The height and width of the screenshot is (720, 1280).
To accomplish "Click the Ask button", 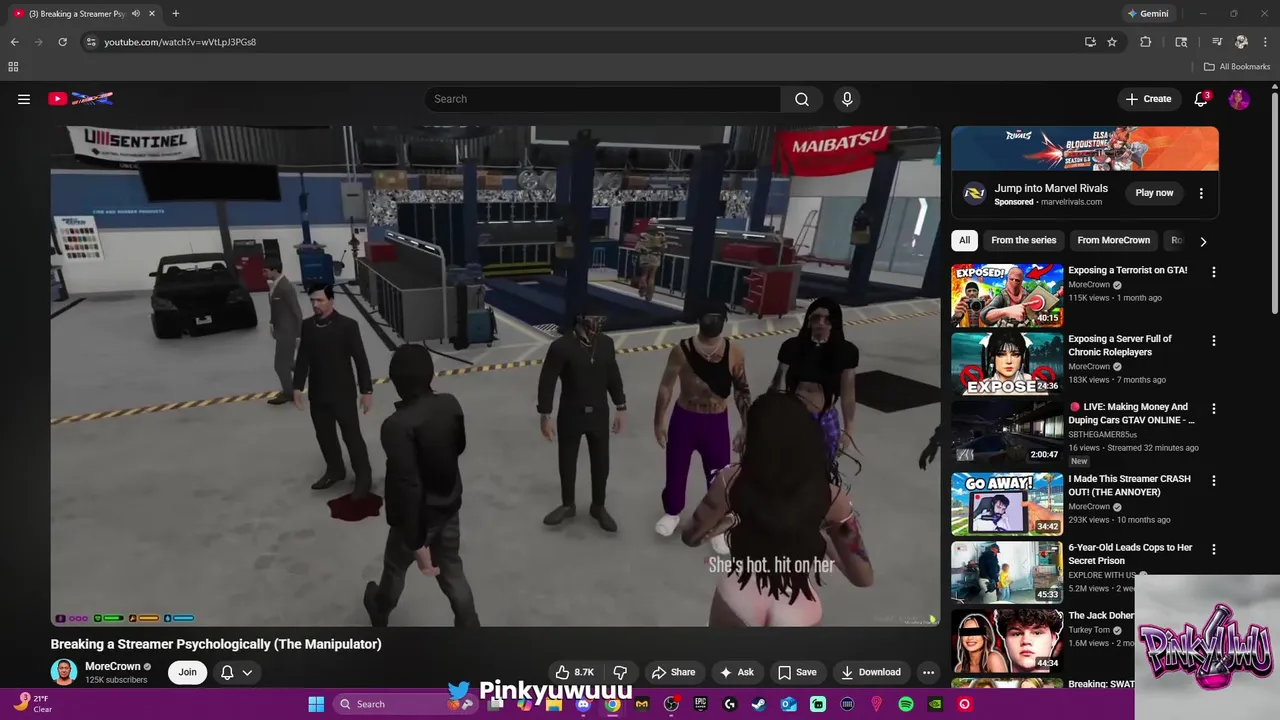I will click(737, 672).
